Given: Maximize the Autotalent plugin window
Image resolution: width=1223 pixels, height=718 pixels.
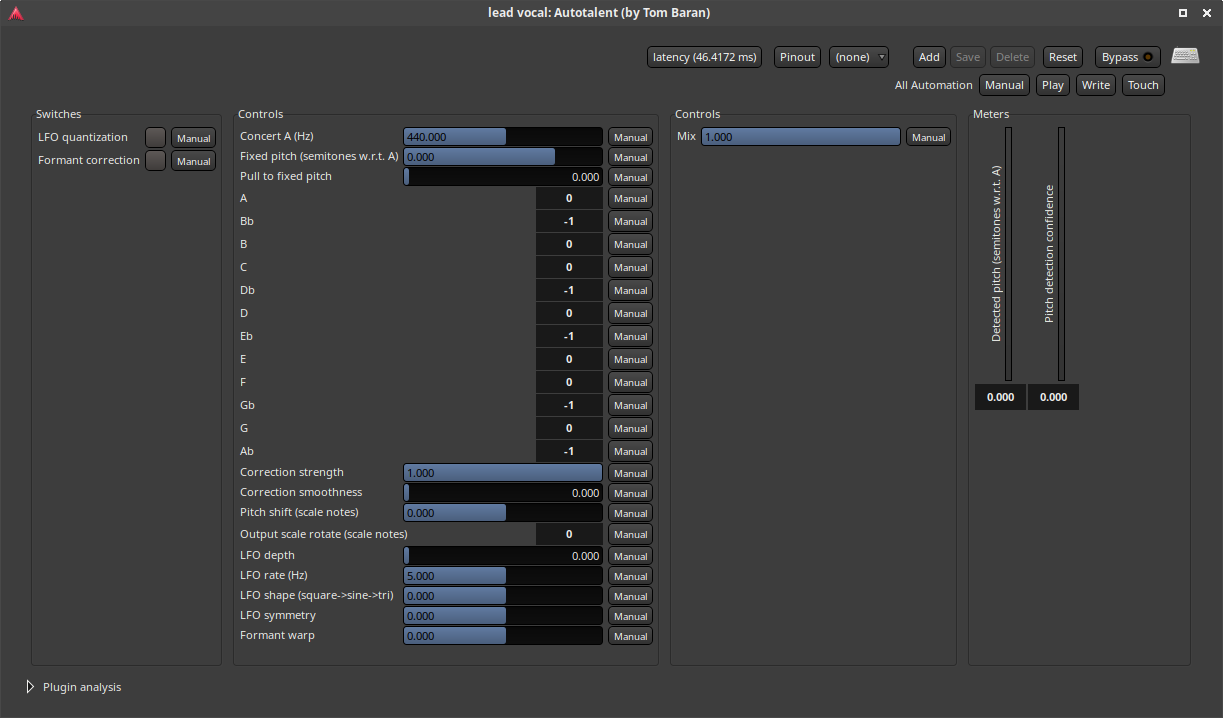Looking at the screenshot, I should click(1183, 13).
